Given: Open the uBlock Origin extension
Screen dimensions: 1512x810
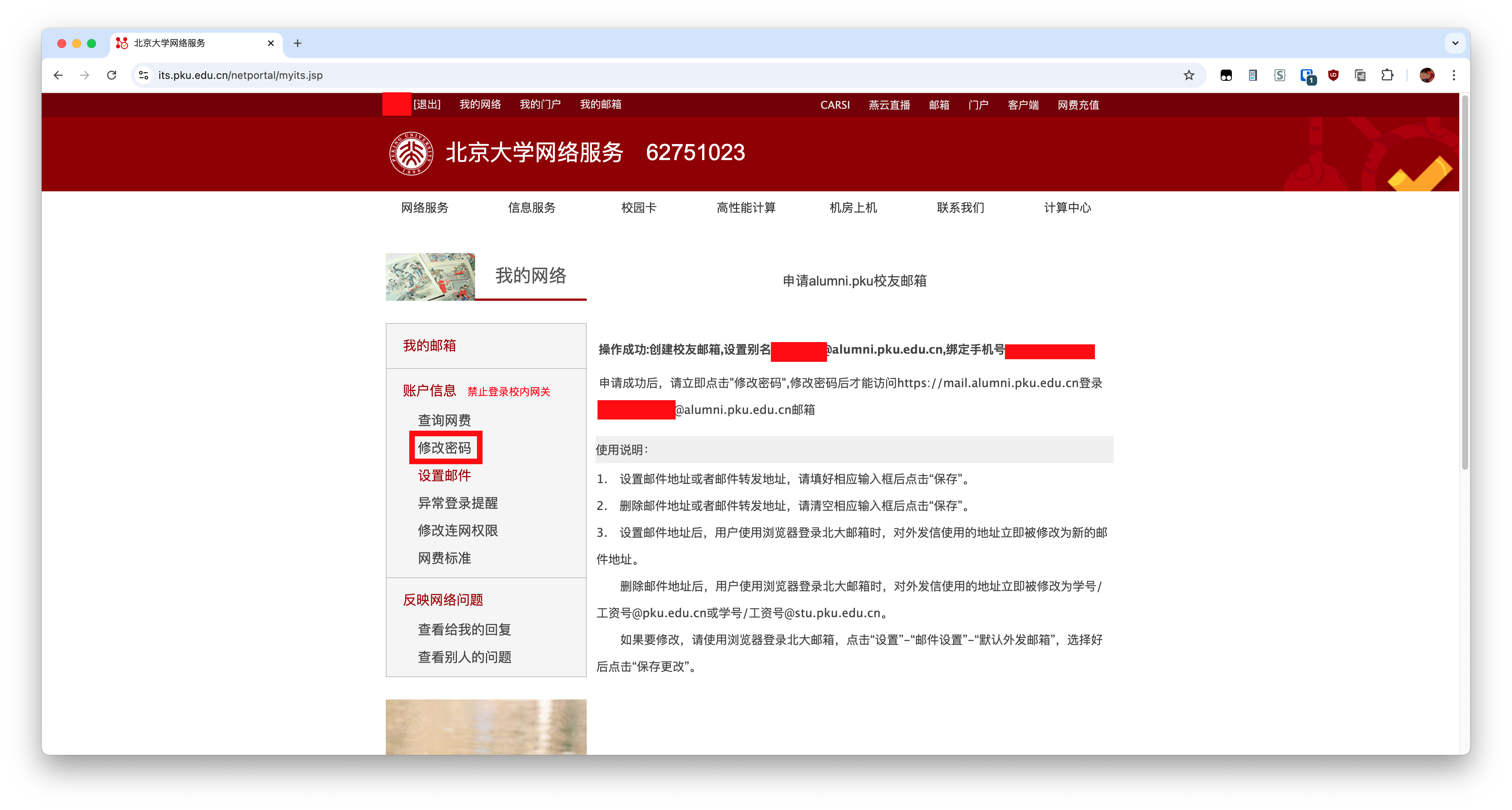Looking at the screenshot, I should click(x=1333, y=75).
